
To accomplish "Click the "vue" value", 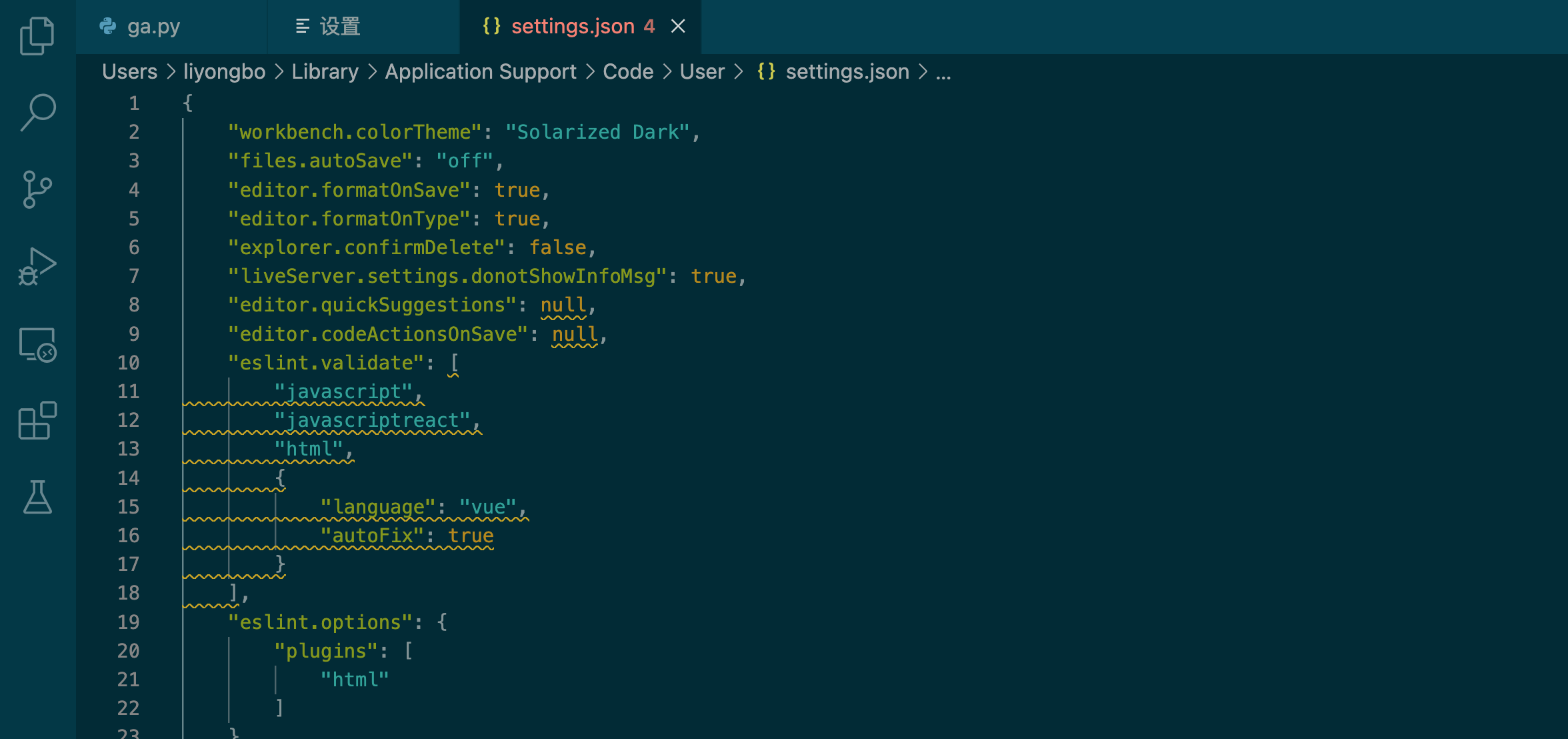I will coord(488,507).
